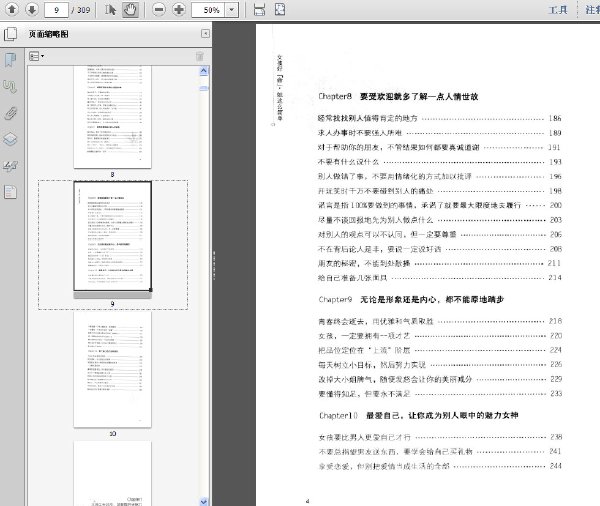Open the Attachments paperclip panel
This screenshot has height=506, width=600.
tap(10, 113)
